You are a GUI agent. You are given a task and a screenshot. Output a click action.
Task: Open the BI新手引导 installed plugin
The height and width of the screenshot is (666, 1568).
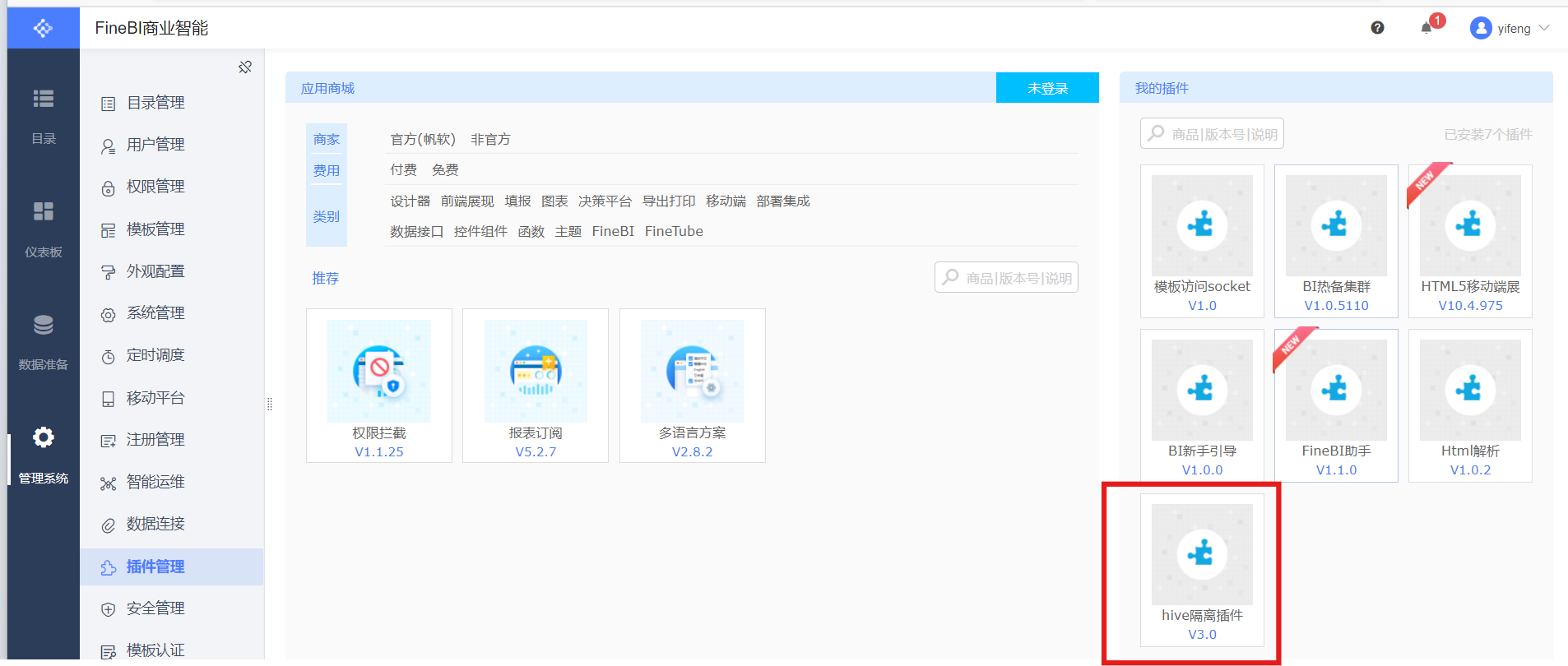pos(1202,405)
